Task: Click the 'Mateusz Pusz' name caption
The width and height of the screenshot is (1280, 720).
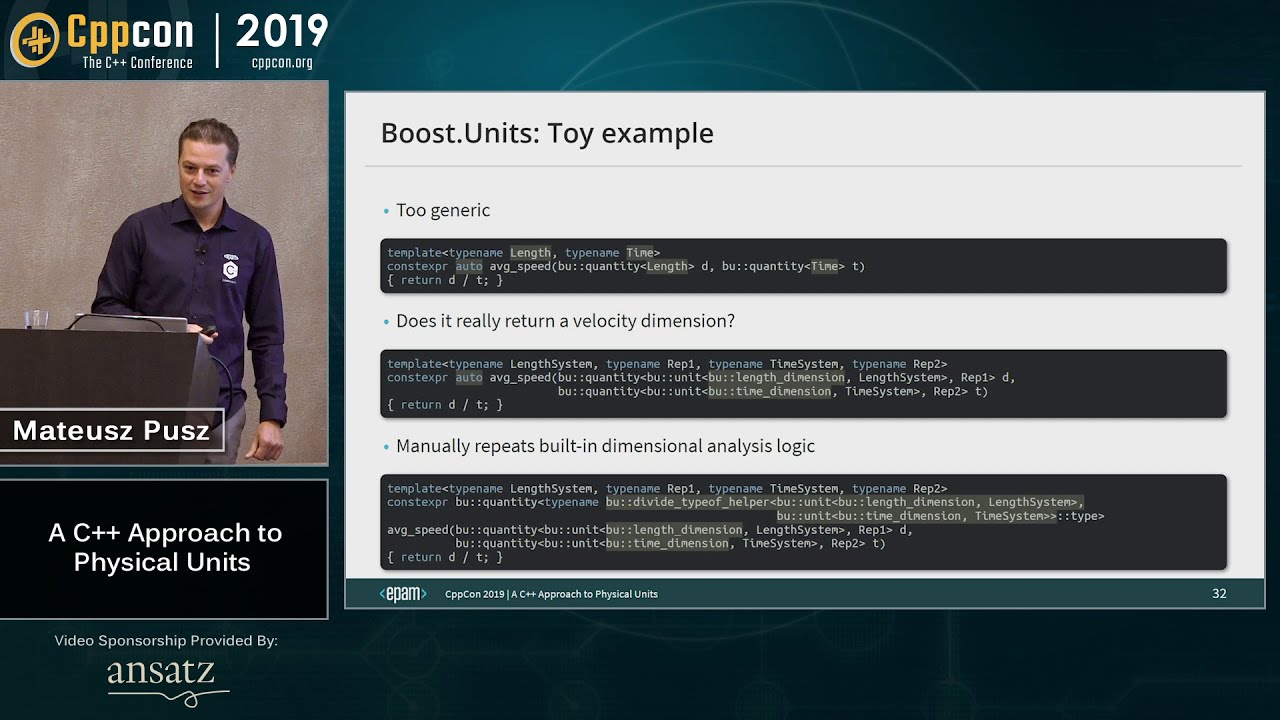Action: [111, 431]
